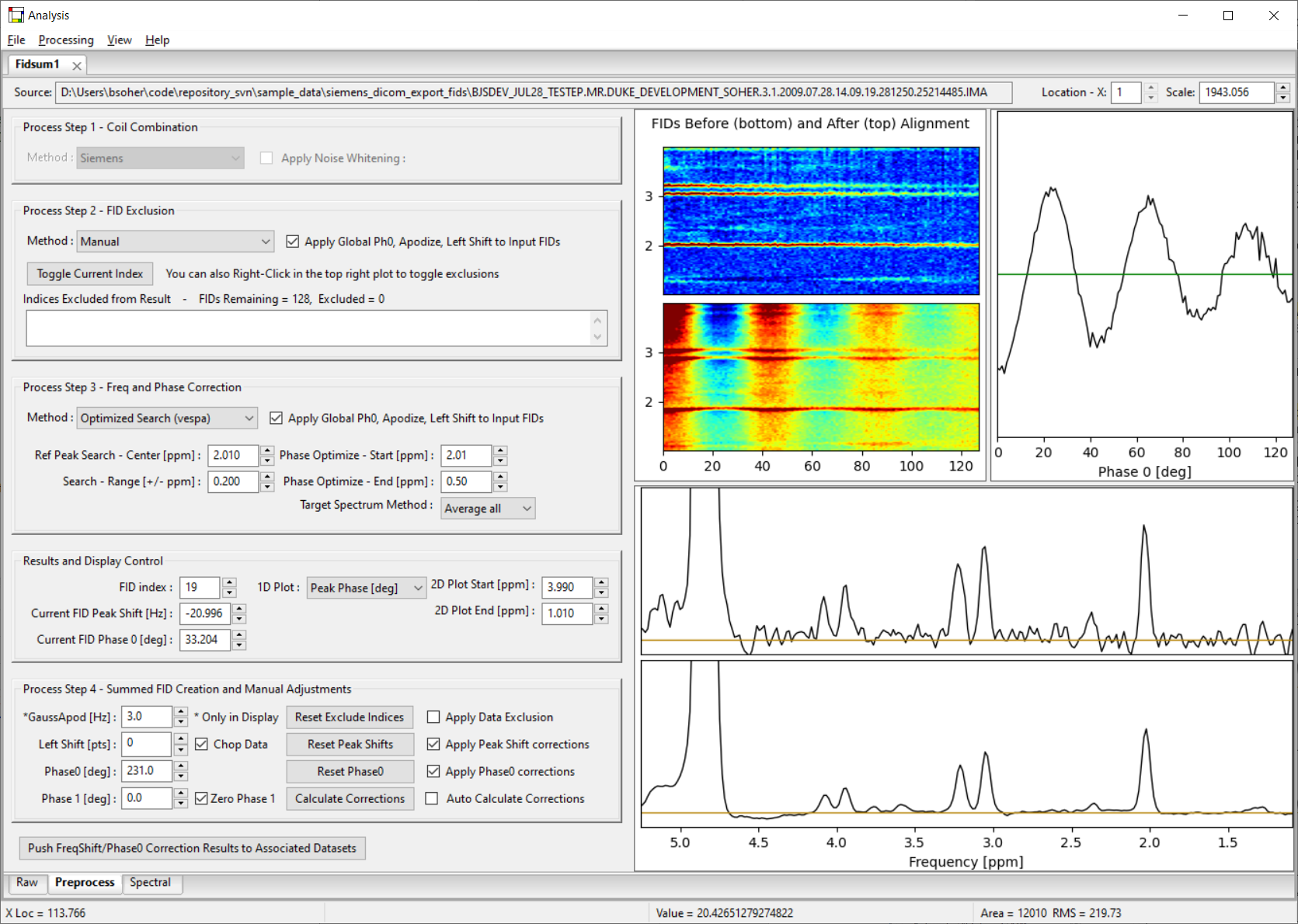This screenshot has width=1298, height=924.
Task: Click Calculate Corrections
Action: click(x=350, y=798)
